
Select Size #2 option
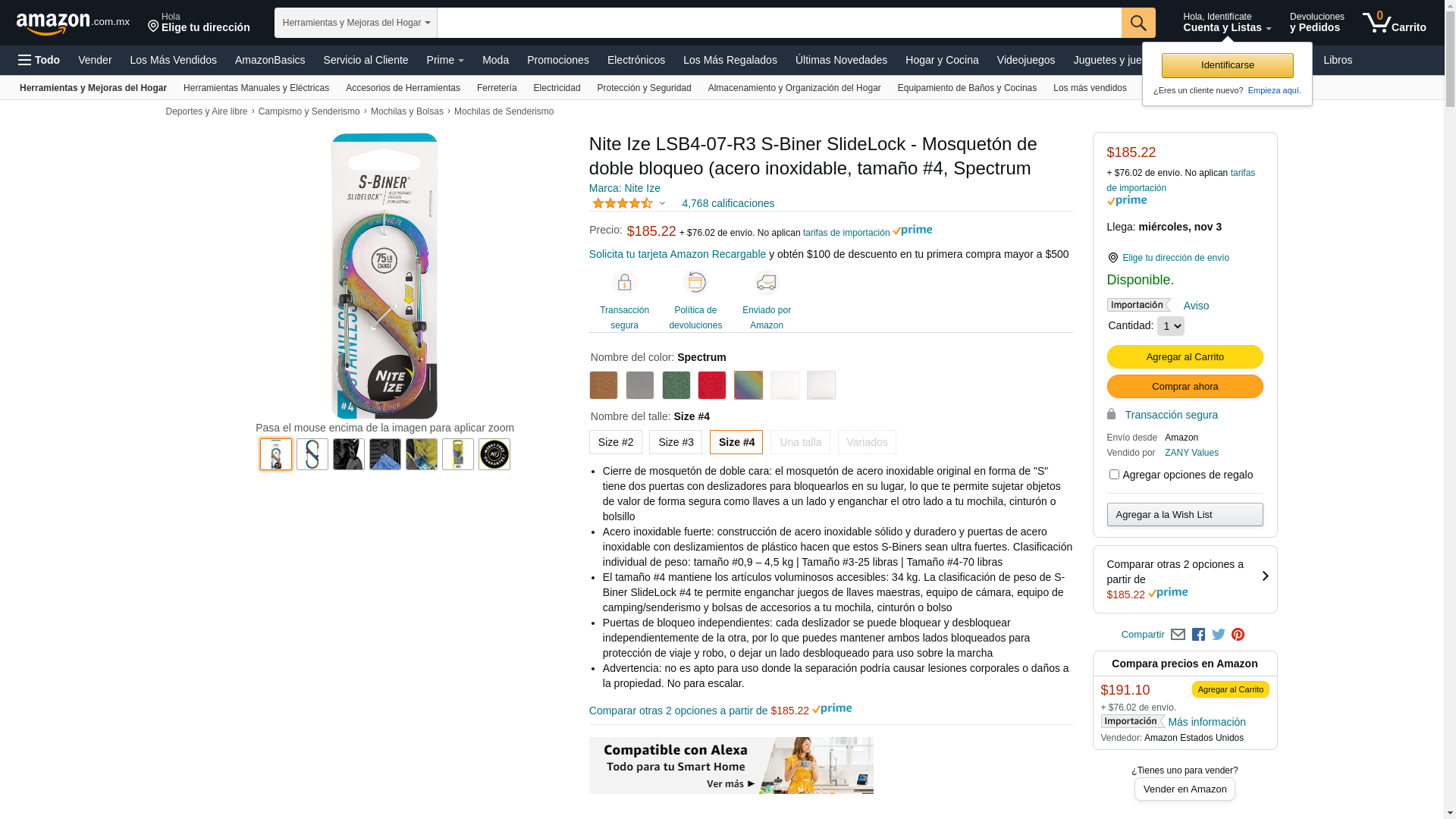pyautogui.click(x=616, y=442)
